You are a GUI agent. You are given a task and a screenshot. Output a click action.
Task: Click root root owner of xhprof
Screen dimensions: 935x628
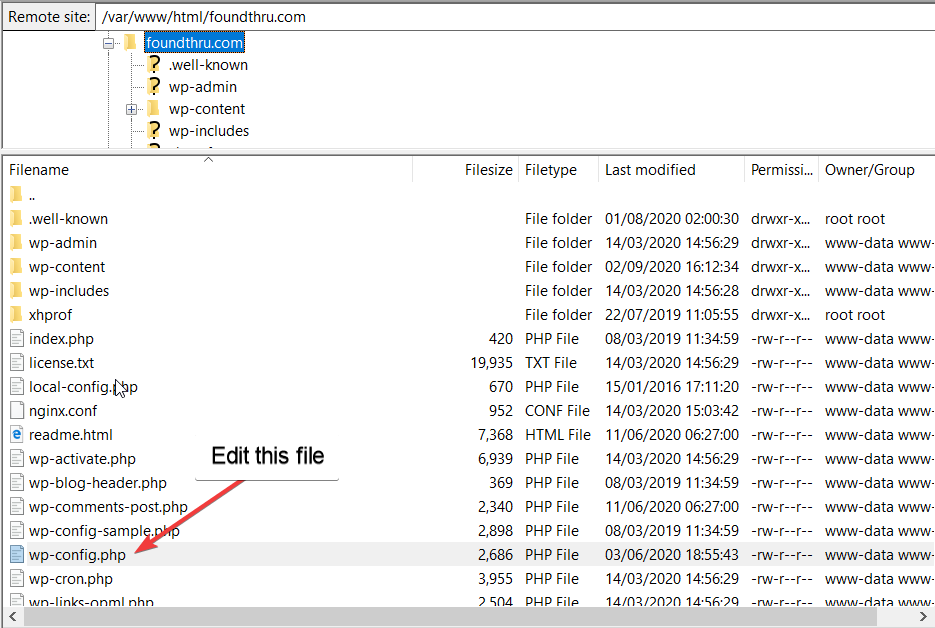854,315
